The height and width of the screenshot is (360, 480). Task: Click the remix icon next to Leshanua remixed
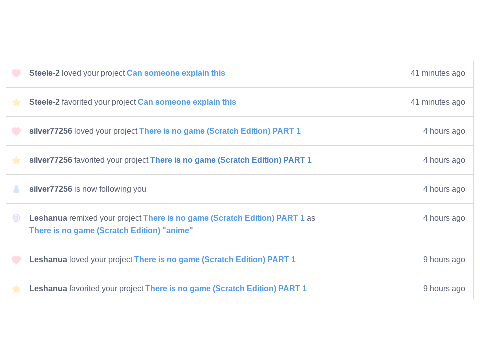pos(16,218)
